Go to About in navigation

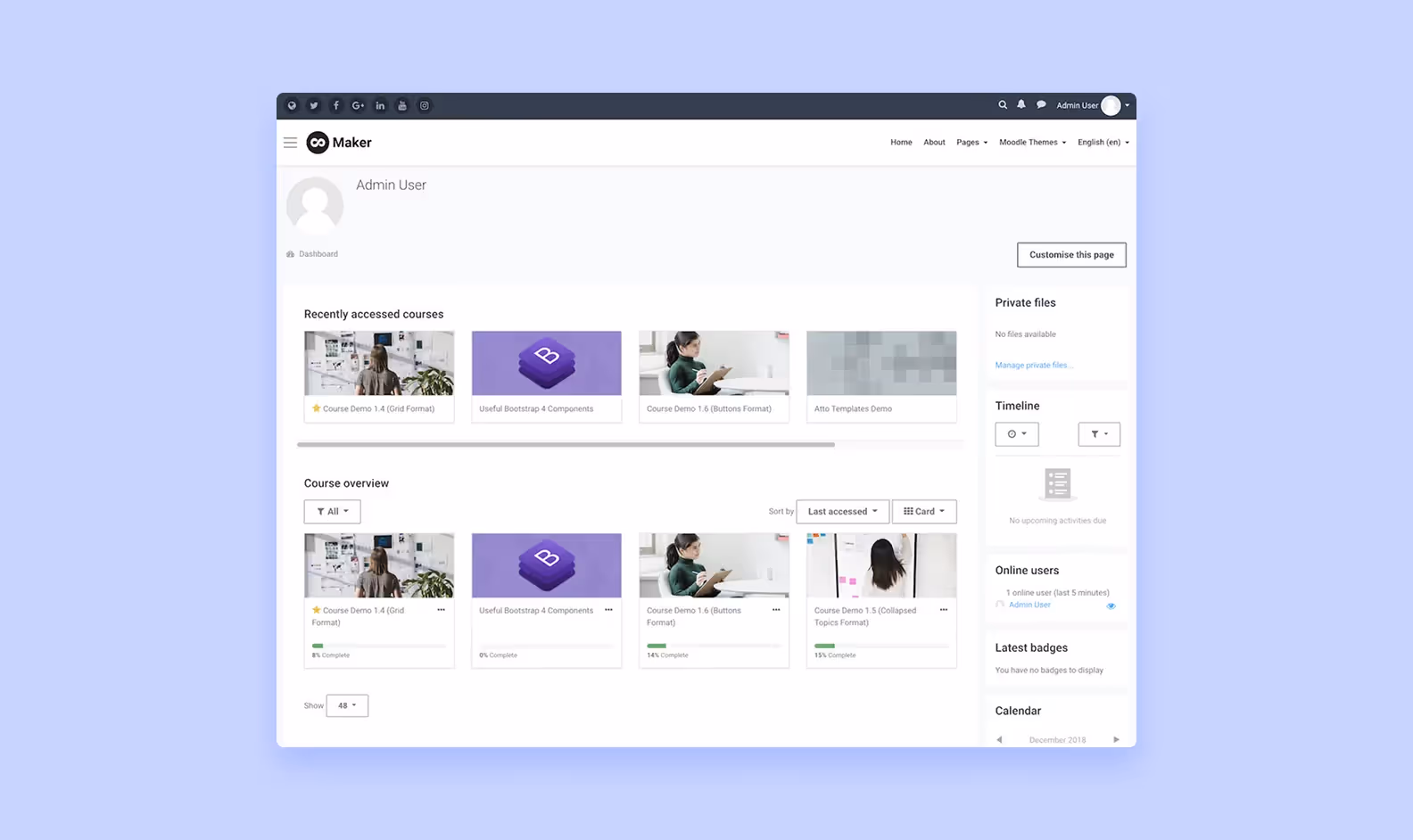coord(934,143)
